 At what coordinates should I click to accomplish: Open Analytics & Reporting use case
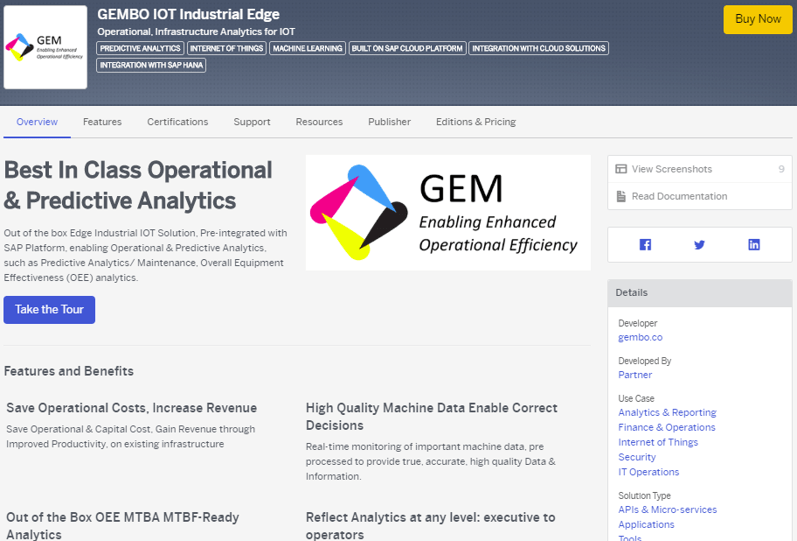pos(667,412)
